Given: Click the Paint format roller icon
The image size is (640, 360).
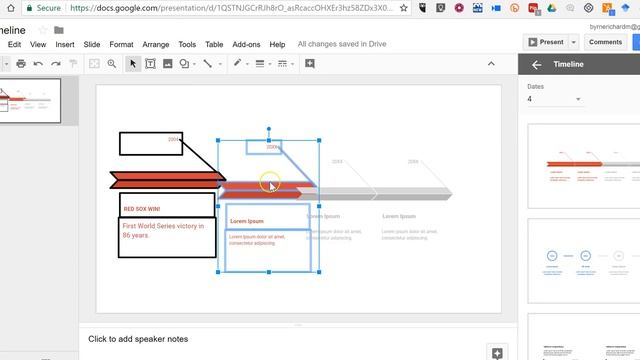Looking at the screenshot, I should click(x=73, y=64).
